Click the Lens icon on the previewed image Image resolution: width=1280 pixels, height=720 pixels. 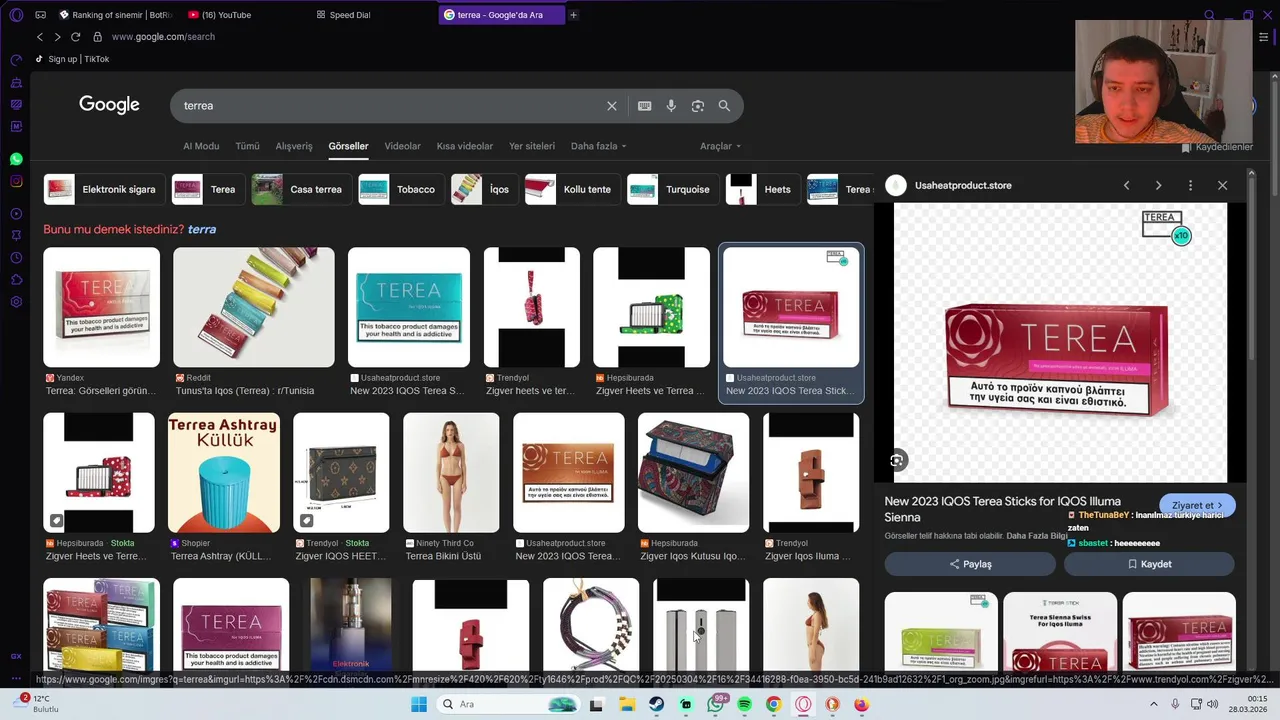coord(897,461)
